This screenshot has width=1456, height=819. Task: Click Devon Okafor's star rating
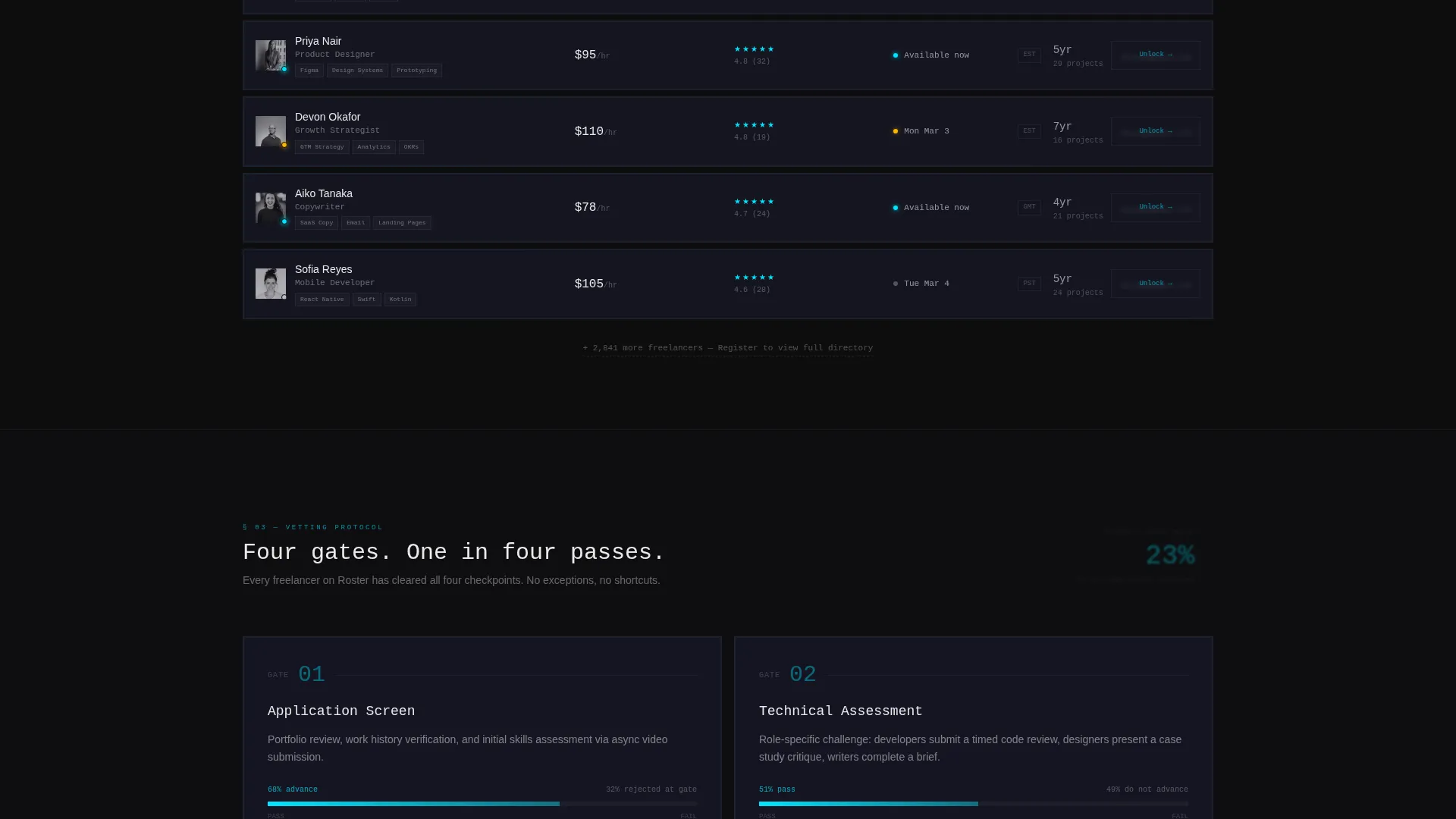tap(754, 125)
